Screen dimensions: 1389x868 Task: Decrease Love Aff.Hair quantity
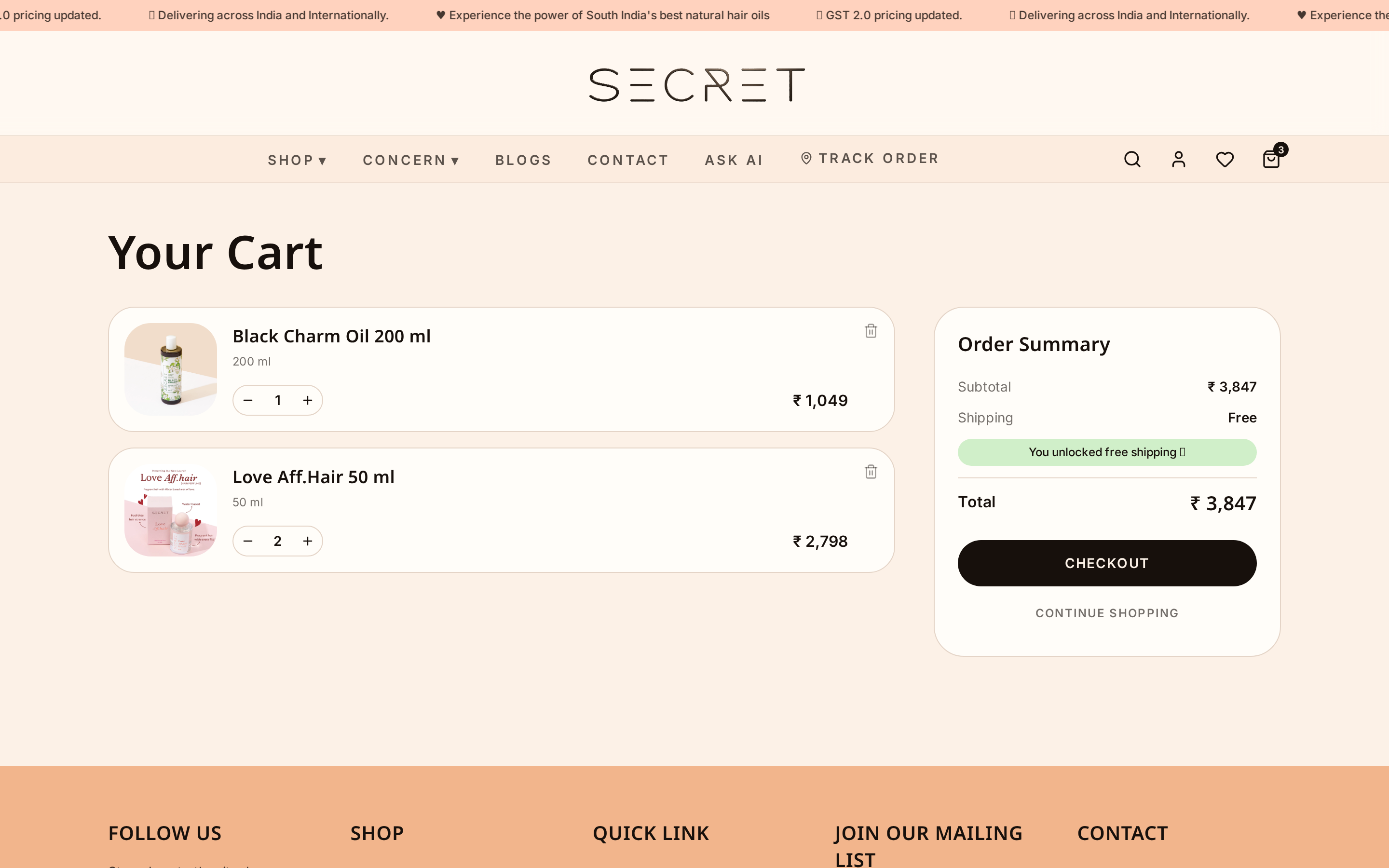(248, 541)
